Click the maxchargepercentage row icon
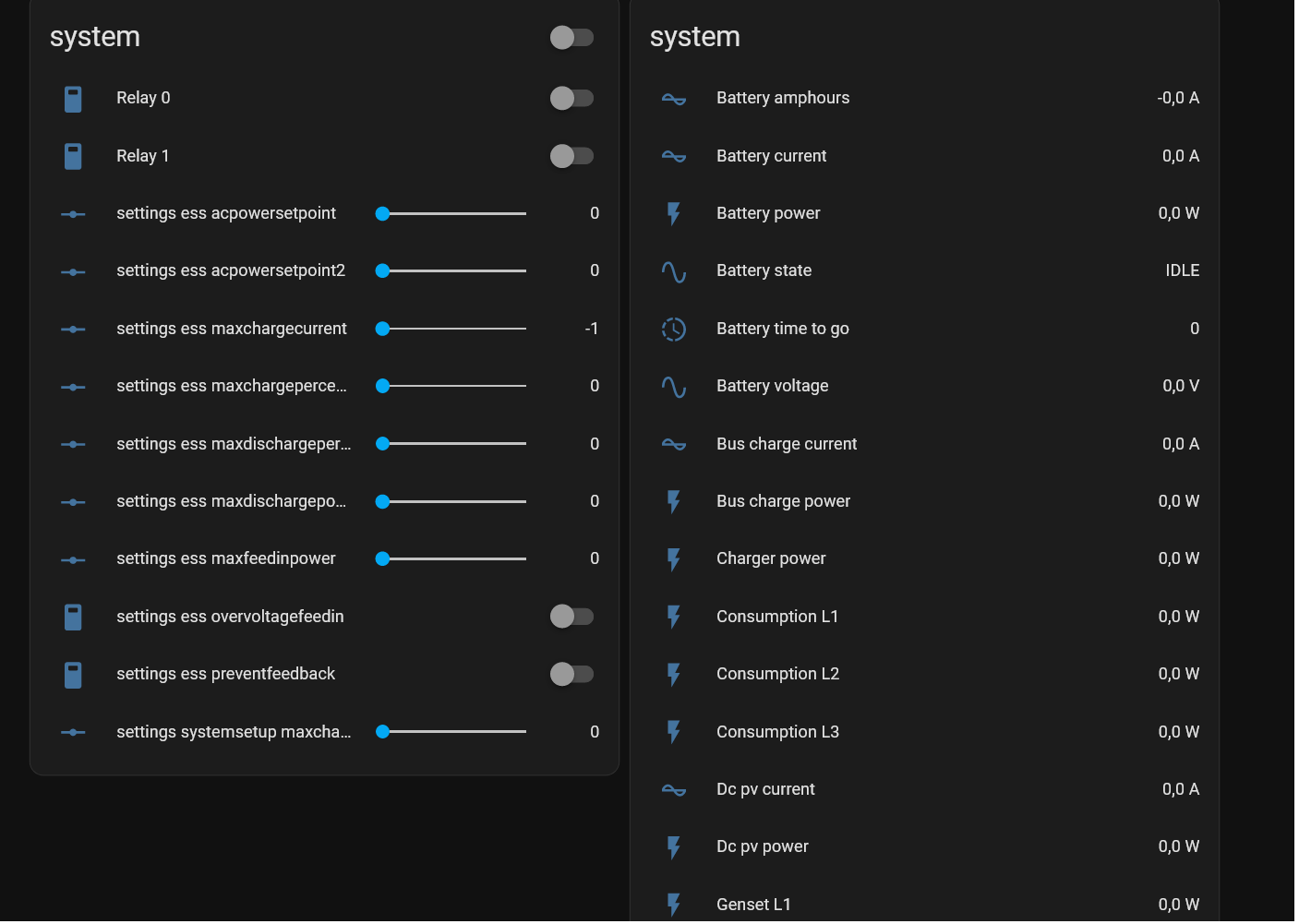The height and width of the screenshot is (924, 1299). [x=73, y=387]
